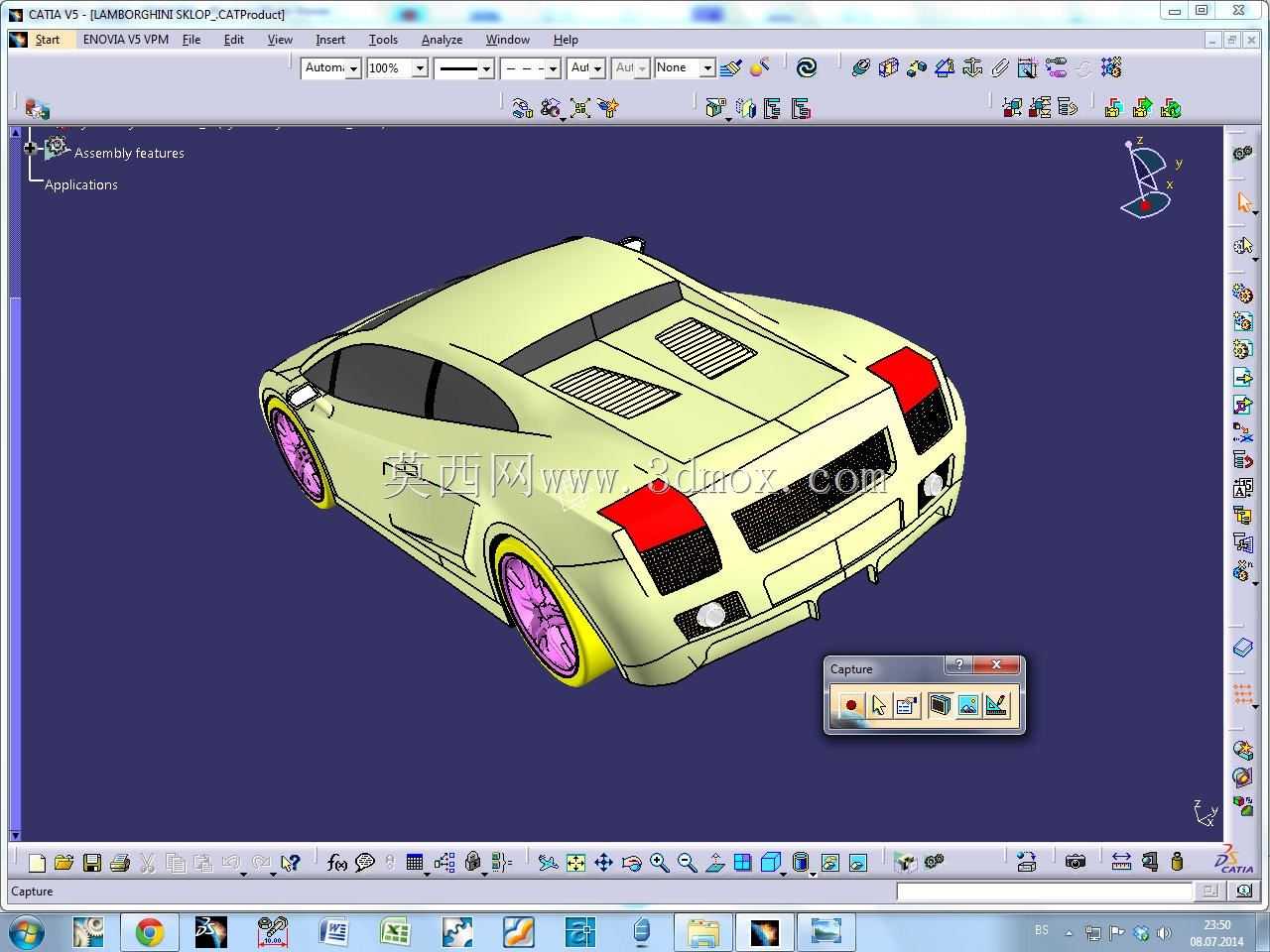The width and height of the screenshot is (1270, 952).
Task: Activate the Pan view tool
Action: tap(603, 863)
